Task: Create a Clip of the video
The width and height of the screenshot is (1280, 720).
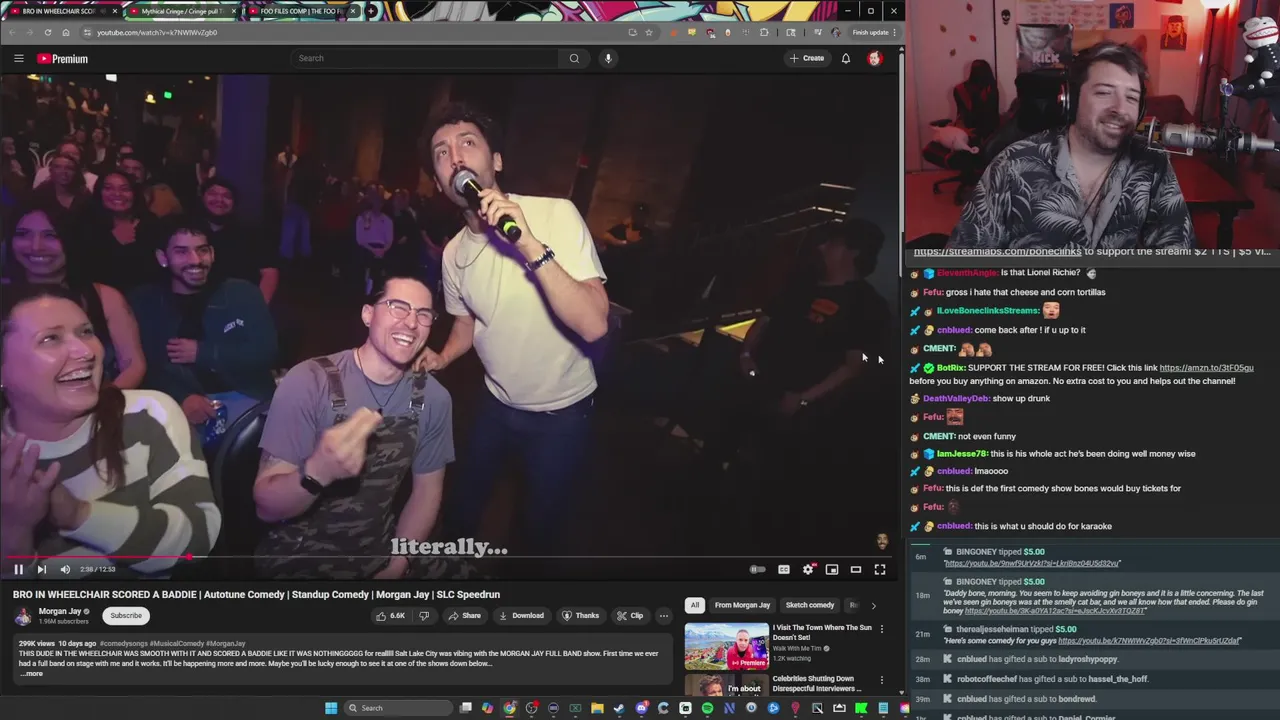Action: (630, 616)
